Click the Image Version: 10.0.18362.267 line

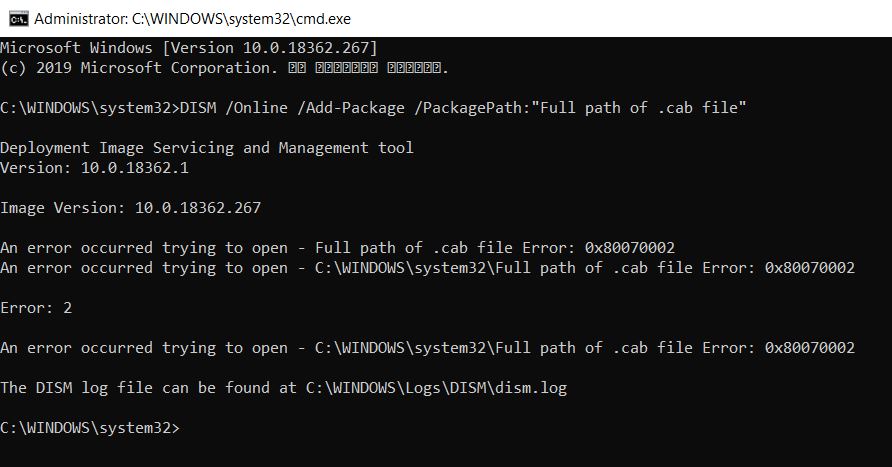(130, 208)
